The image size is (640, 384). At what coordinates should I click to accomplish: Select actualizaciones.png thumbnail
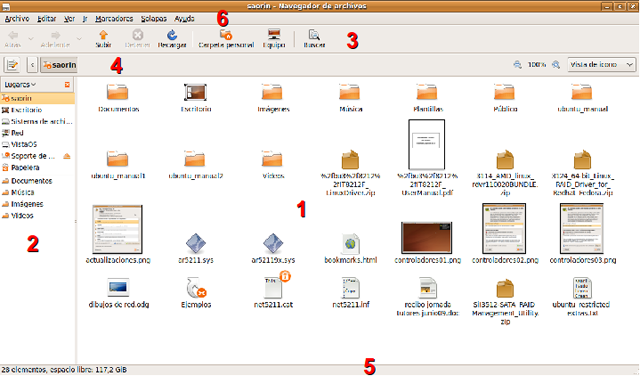point(118,229)
